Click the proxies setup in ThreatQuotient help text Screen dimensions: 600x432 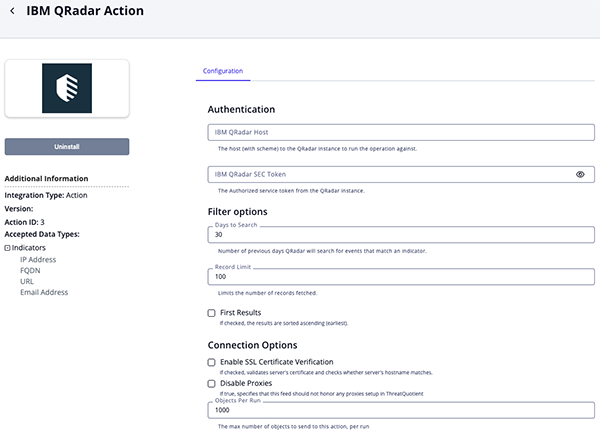pyautogui.click(x=321, y=394)
